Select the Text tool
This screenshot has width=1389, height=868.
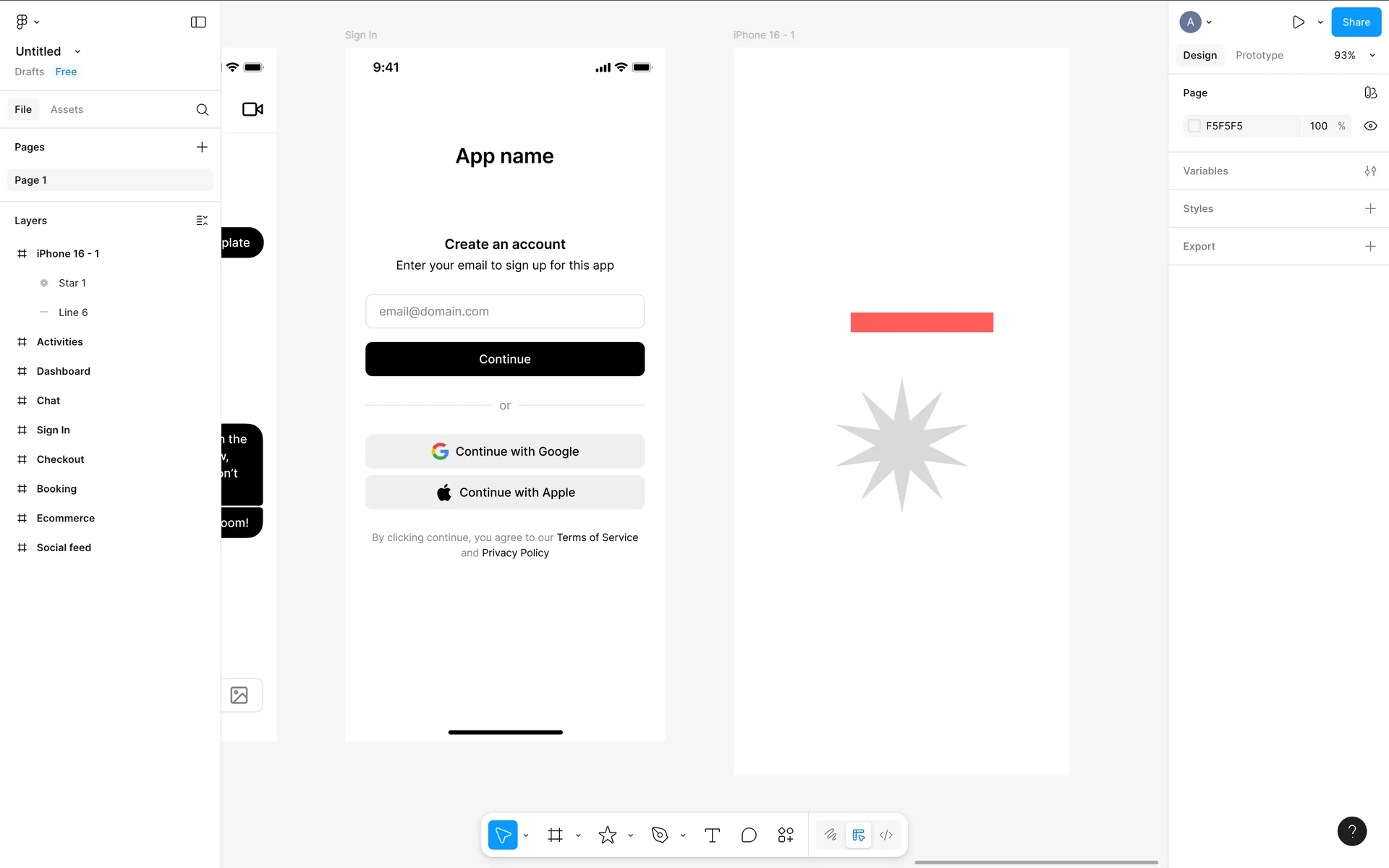click(x=712, y=835)
